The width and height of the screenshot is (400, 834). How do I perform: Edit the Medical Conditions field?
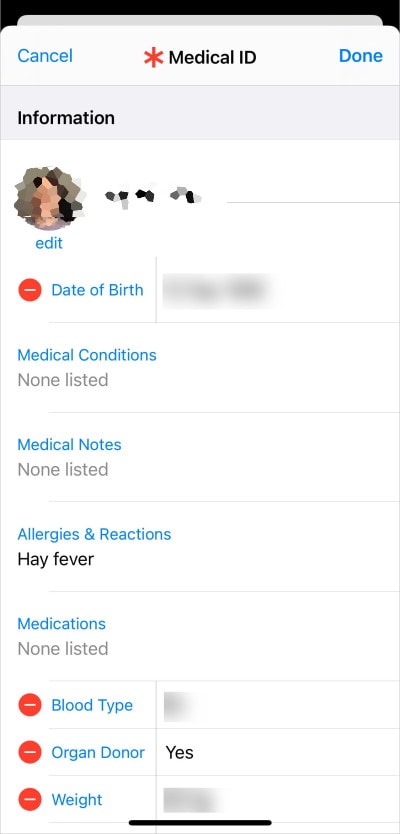(200, 368)
